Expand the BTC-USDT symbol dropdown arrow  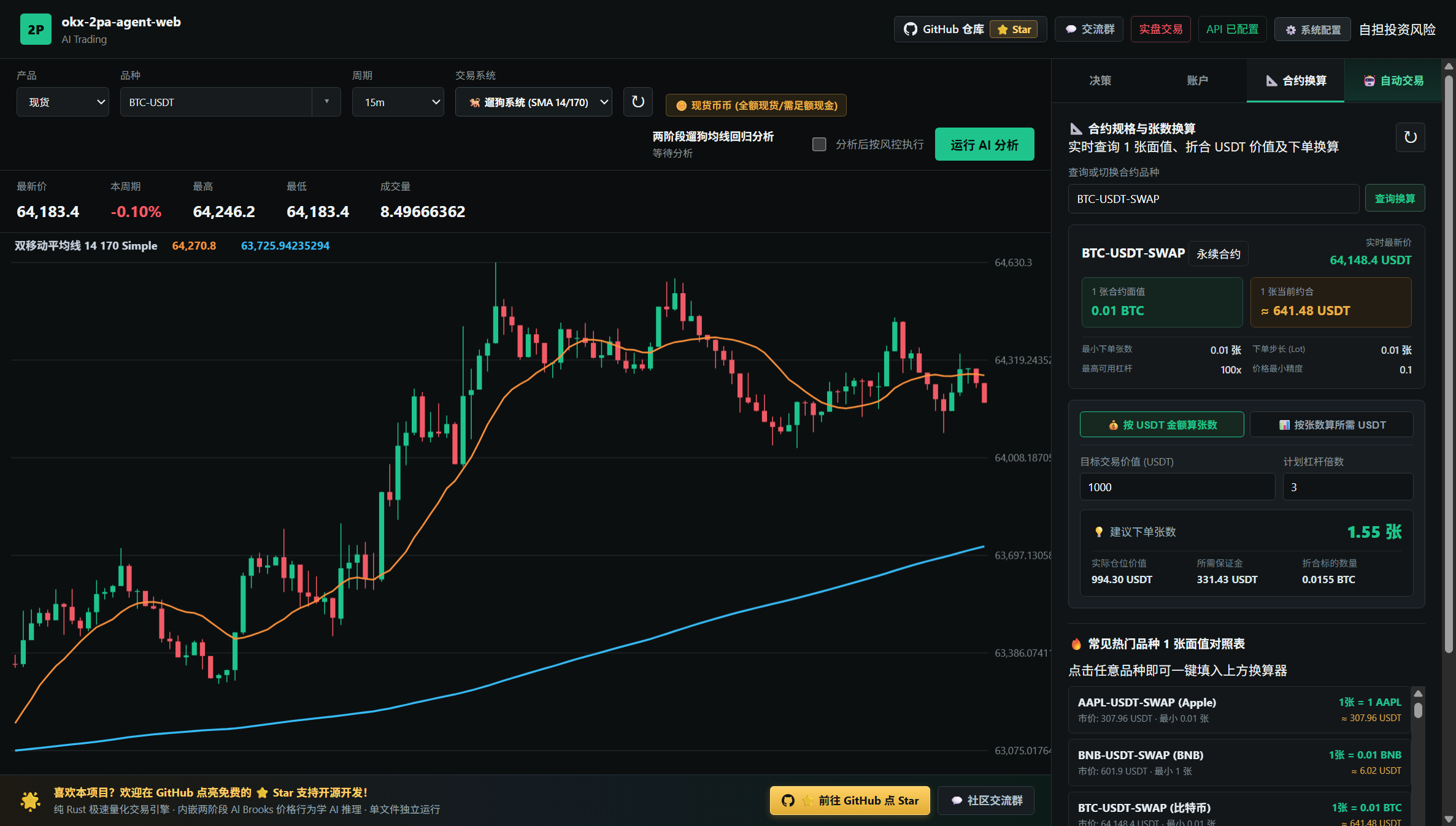326,102
